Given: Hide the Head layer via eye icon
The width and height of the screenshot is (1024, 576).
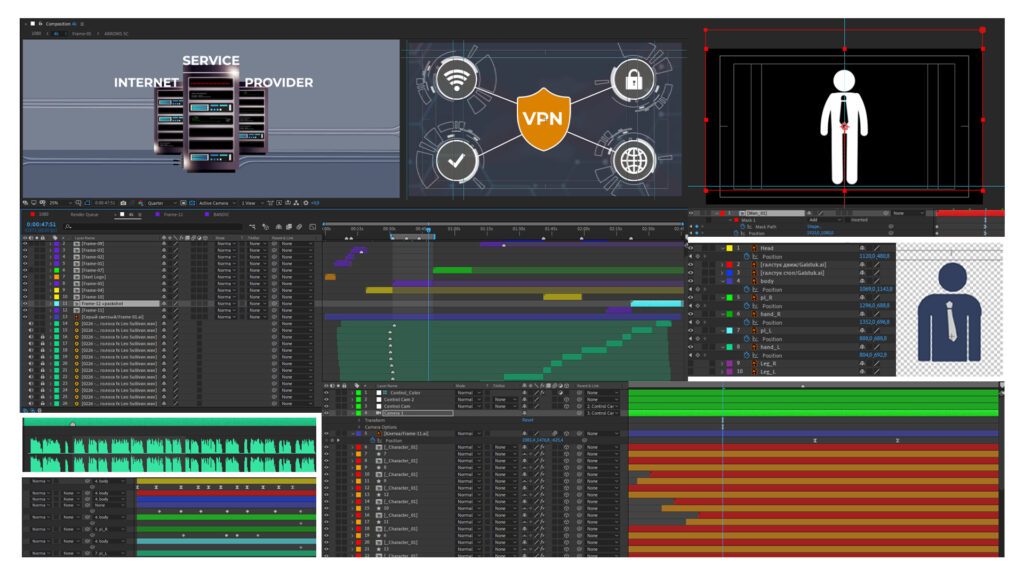Looking at the screenshot, I should click(x=691, y=248).
